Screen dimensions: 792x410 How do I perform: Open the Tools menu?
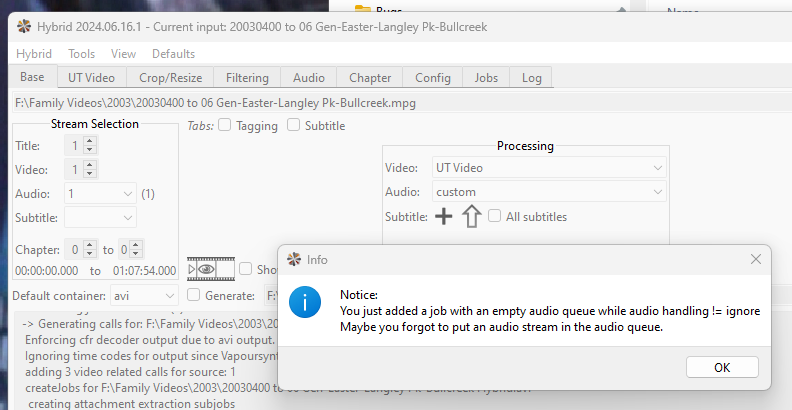82,54
